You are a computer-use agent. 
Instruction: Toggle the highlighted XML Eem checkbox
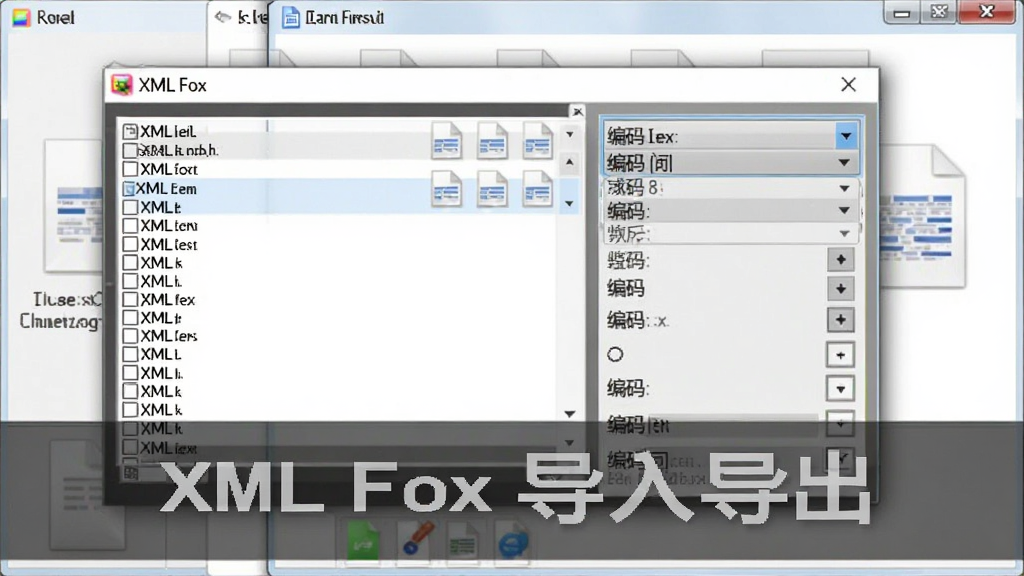(x=129, y=189)
